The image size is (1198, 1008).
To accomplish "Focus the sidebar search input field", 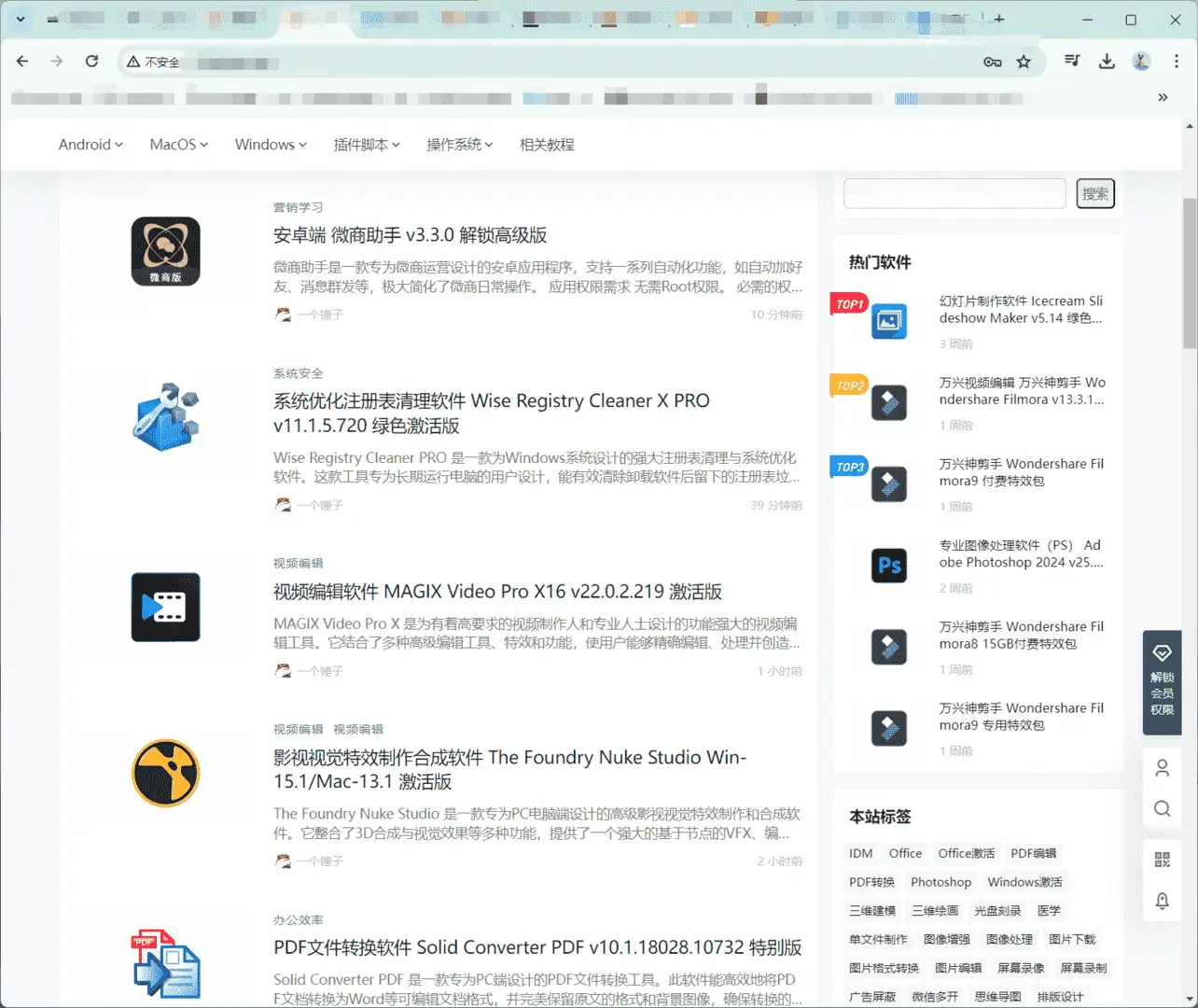I will pyautogui.click(x=954, y=194).
